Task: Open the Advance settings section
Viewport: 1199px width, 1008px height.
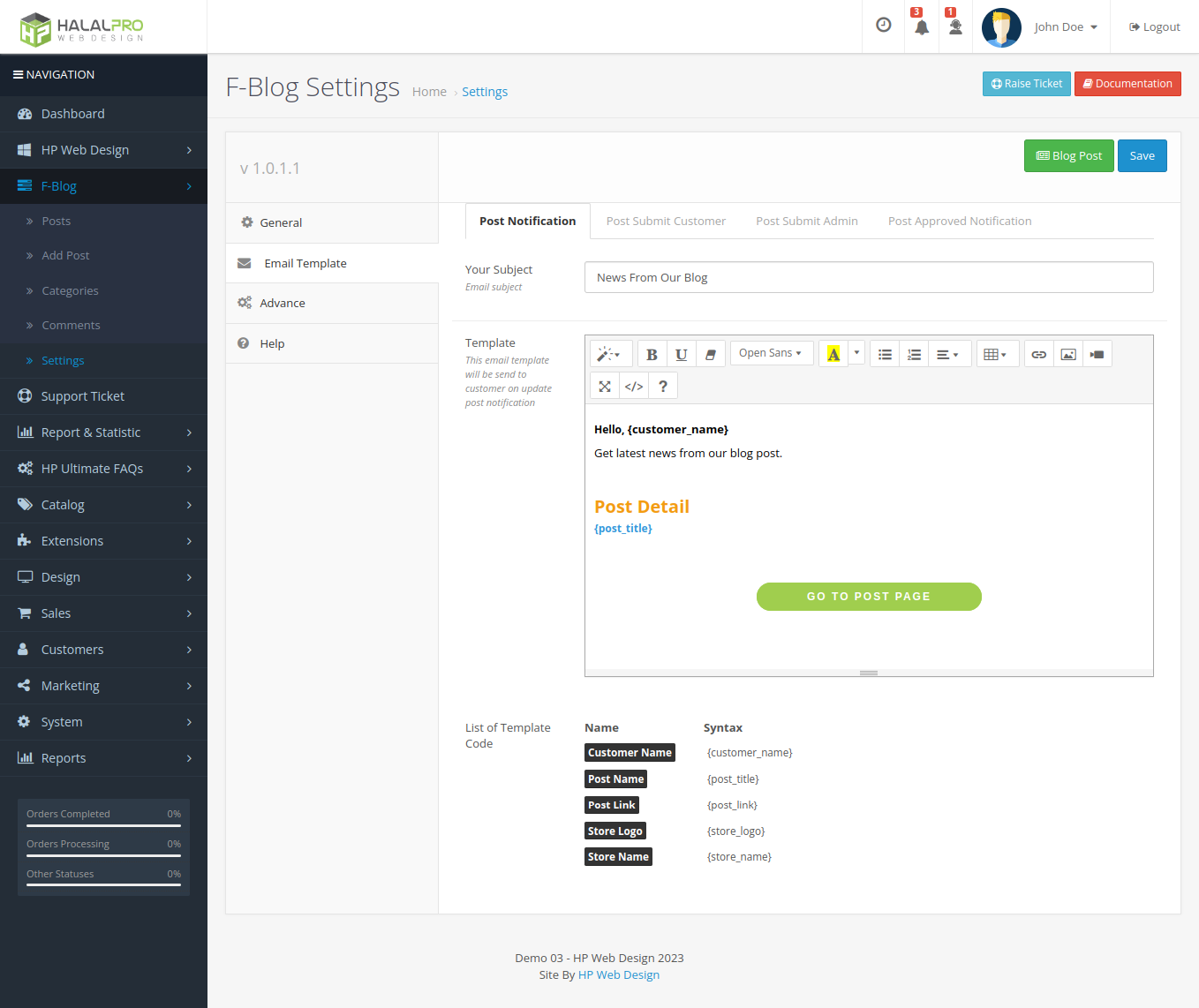Action: 283,303
